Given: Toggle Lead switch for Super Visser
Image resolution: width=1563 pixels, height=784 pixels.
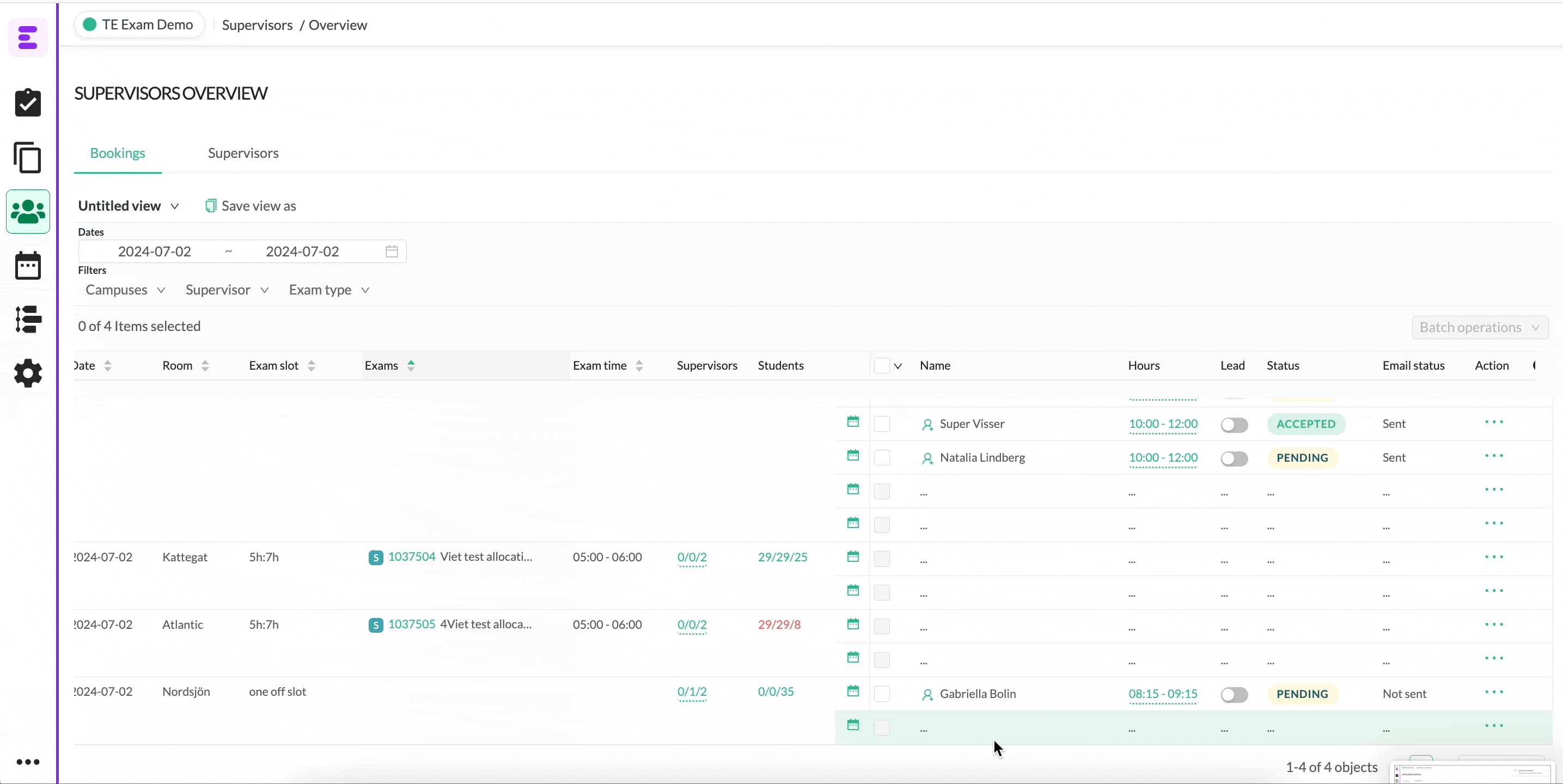Looking at the screenshot, I should [x=1234, y=425].
